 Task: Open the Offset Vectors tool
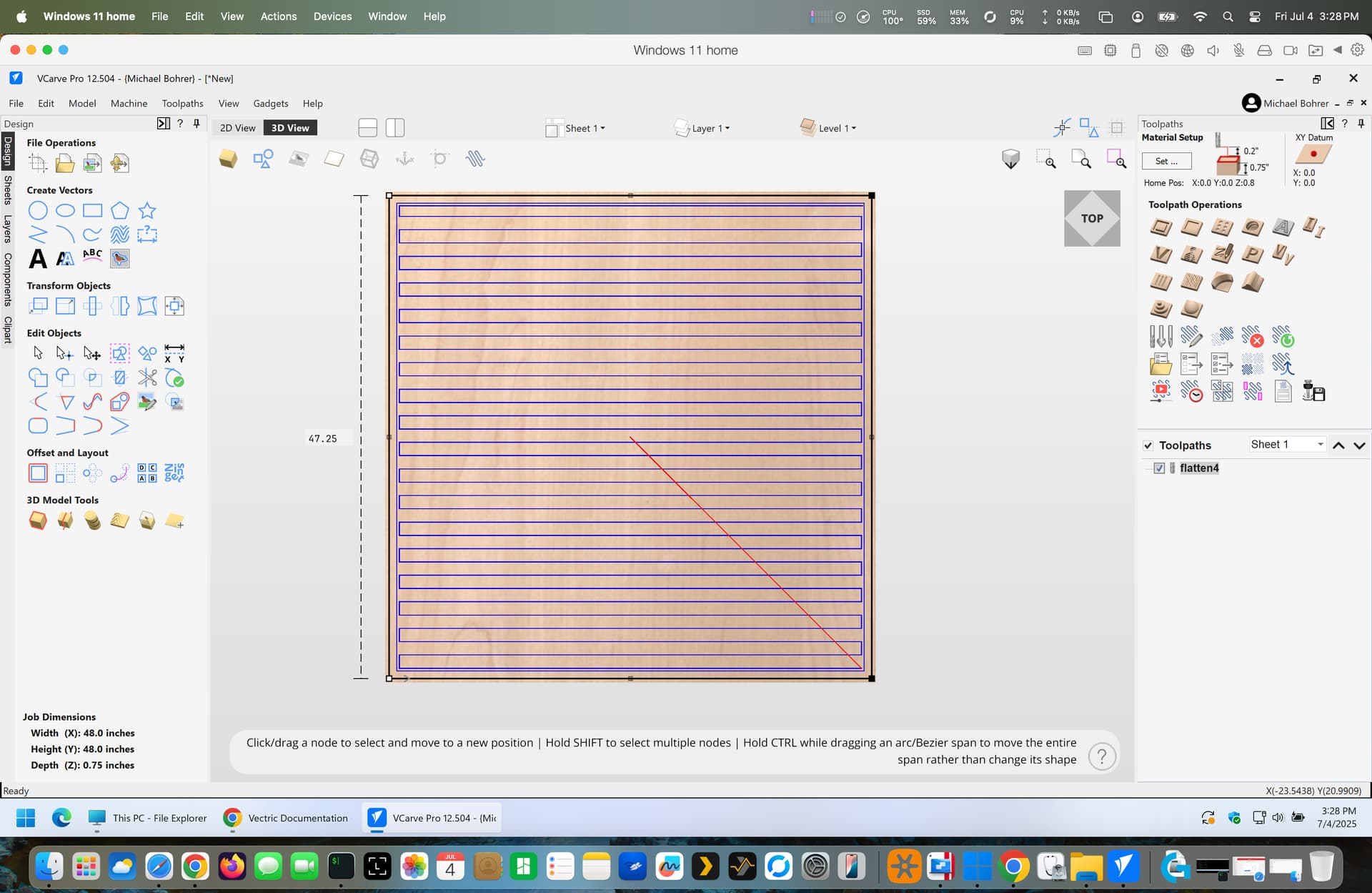pyautogui.click(x=38, y=473)
